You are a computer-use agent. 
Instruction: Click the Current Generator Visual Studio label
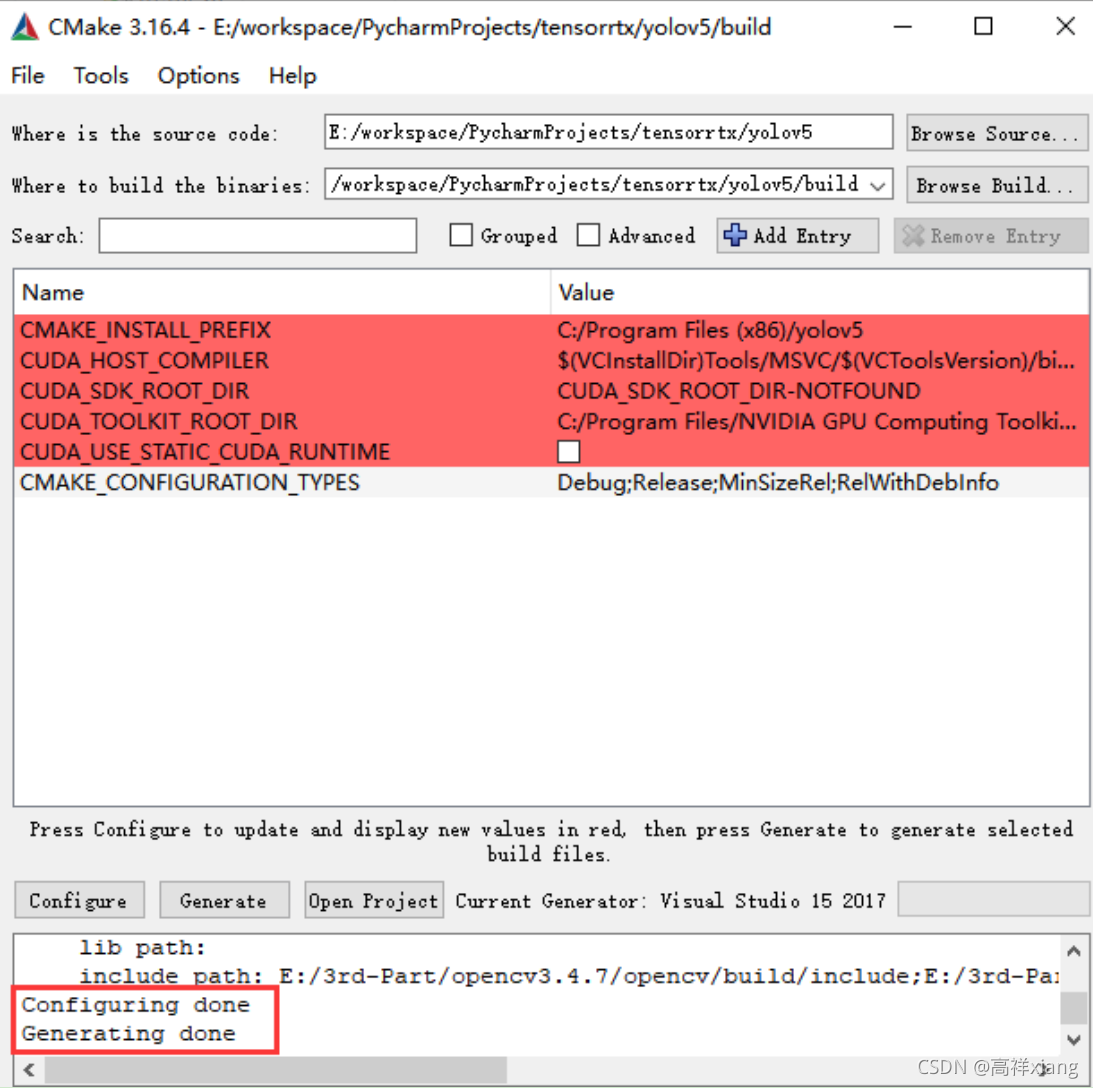point(671,901)
